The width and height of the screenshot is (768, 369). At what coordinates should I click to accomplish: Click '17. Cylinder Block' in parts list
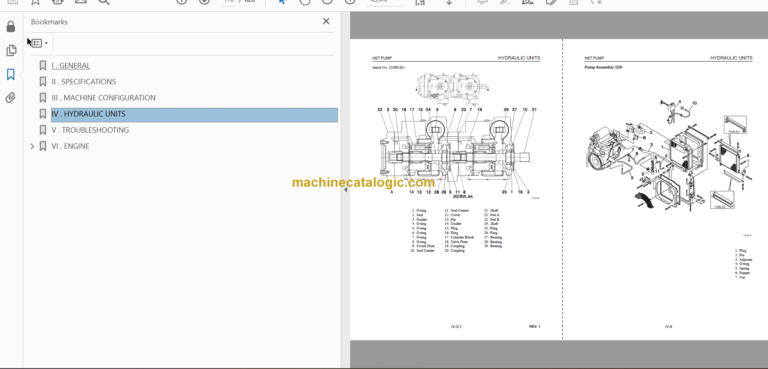click(x=459, y=237)
